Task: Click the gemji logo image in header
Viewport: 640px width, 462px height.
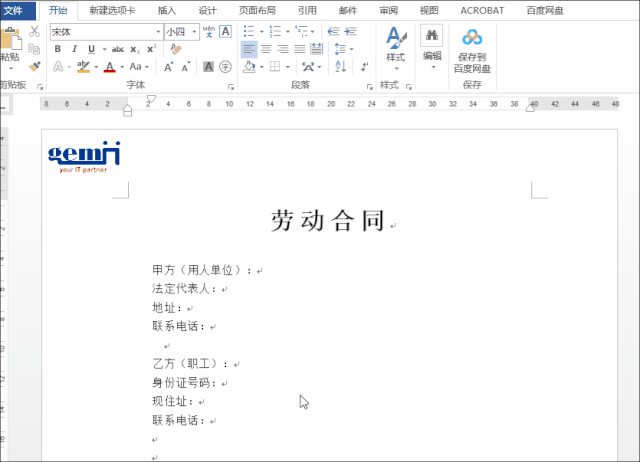Action: pyautogui.click(x=84, y=157)
